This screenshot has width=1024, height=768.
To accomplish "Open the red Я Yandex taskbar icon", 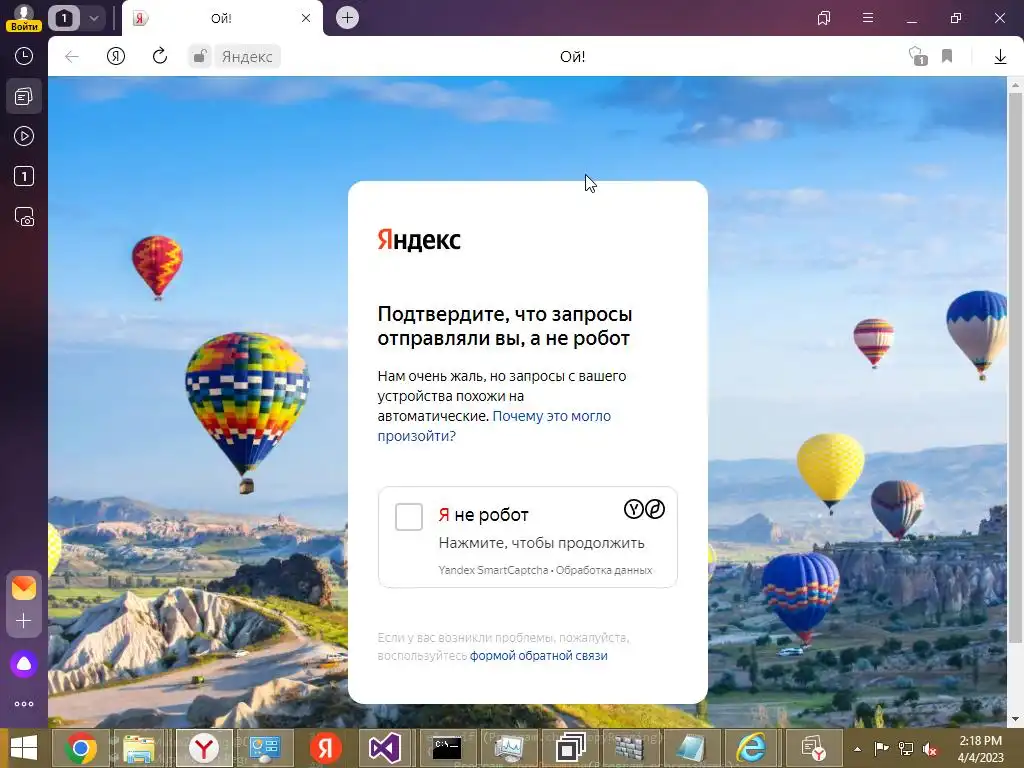I will coord(326,748).
